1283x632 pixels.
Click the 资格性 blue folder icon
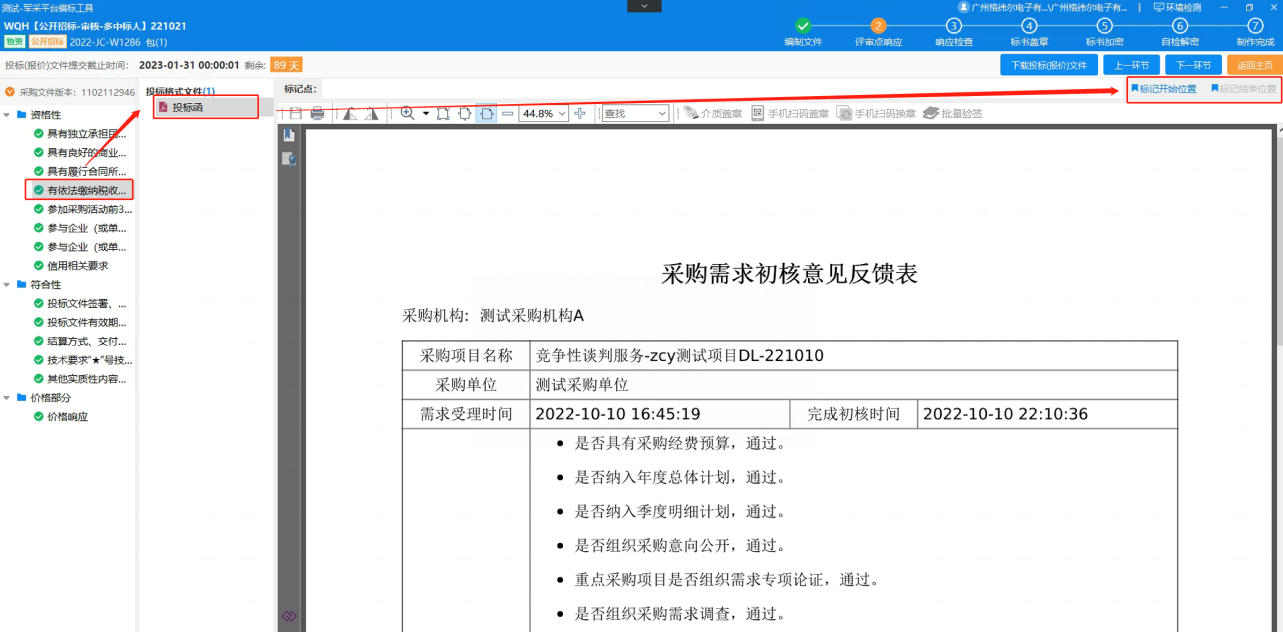click(22, 115)
